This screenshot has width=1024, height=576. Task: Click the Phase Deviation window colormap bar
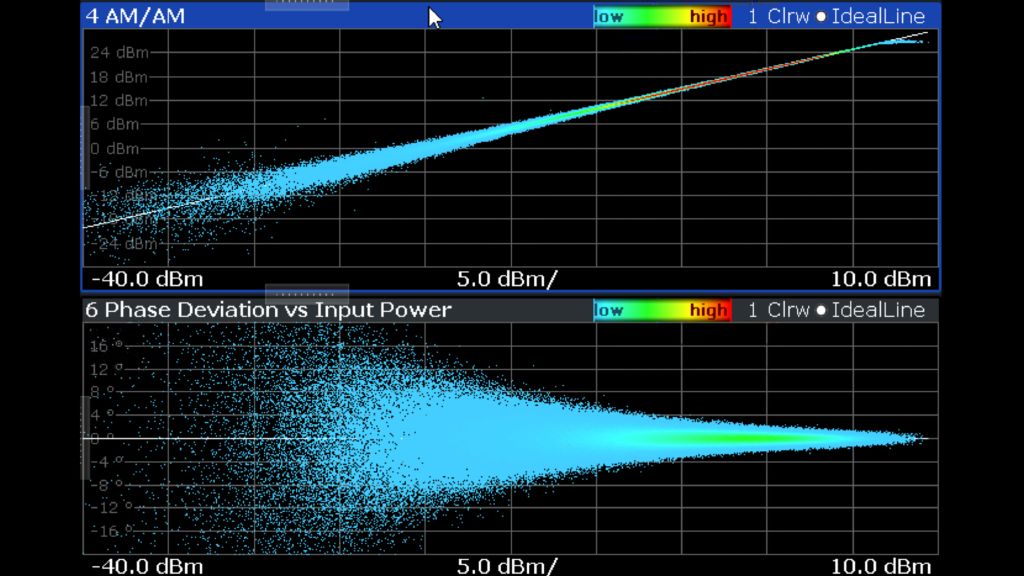coord(662,310)
